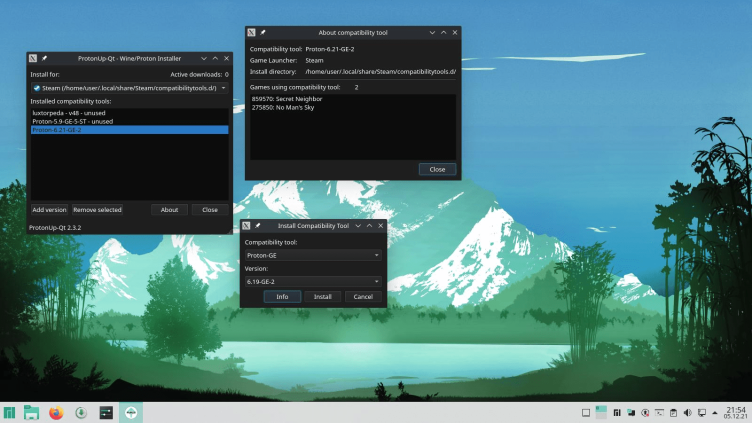Select Proton-5.9-GE-5-ST - unused entry
The width and height of the screenshot is (752, 423).
(x=129, y=121)
